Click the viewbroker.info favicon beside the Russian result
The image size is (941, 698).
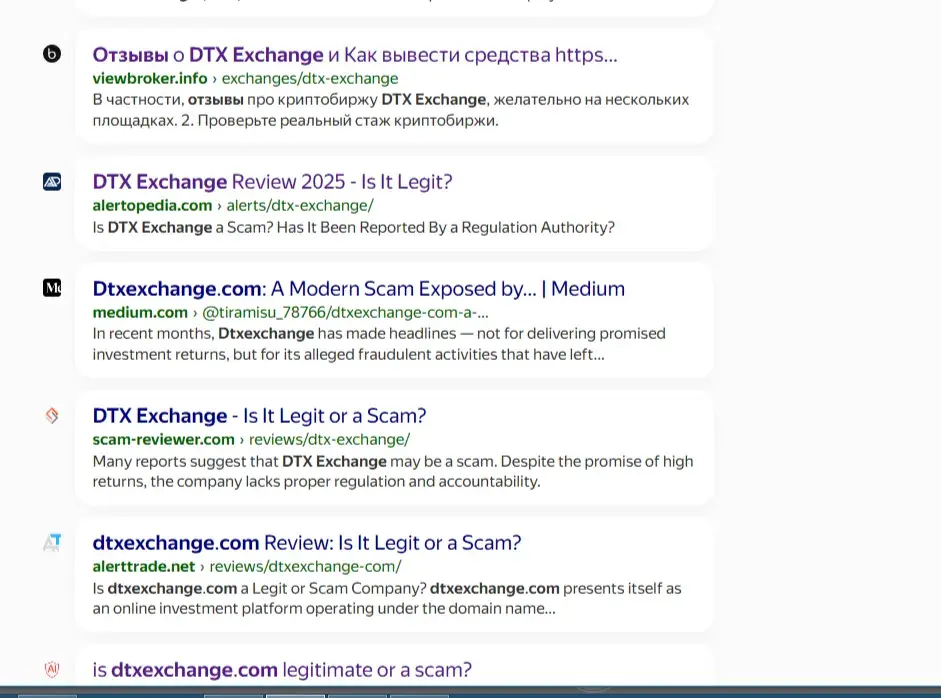point(52,54)
